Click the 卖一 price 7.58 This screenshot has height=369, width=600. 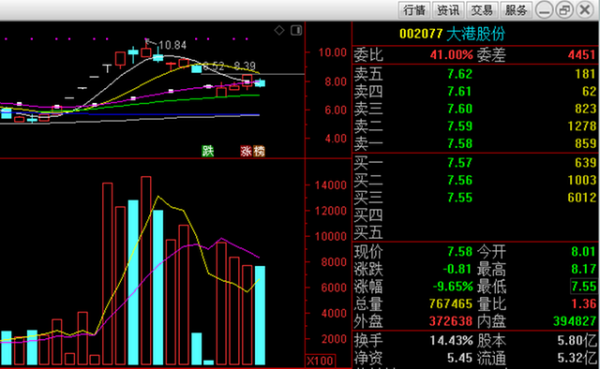(460, 144)
